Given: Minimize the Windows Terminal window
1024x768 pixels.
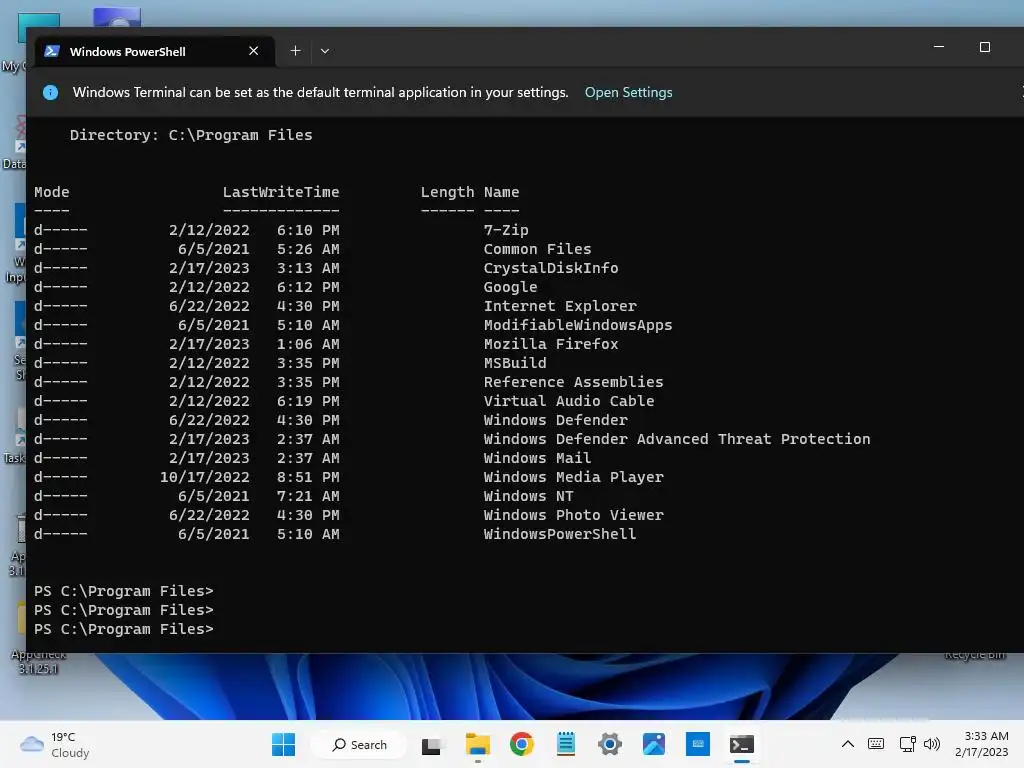Looking at the screenshot, I should (x=938, y=47).
